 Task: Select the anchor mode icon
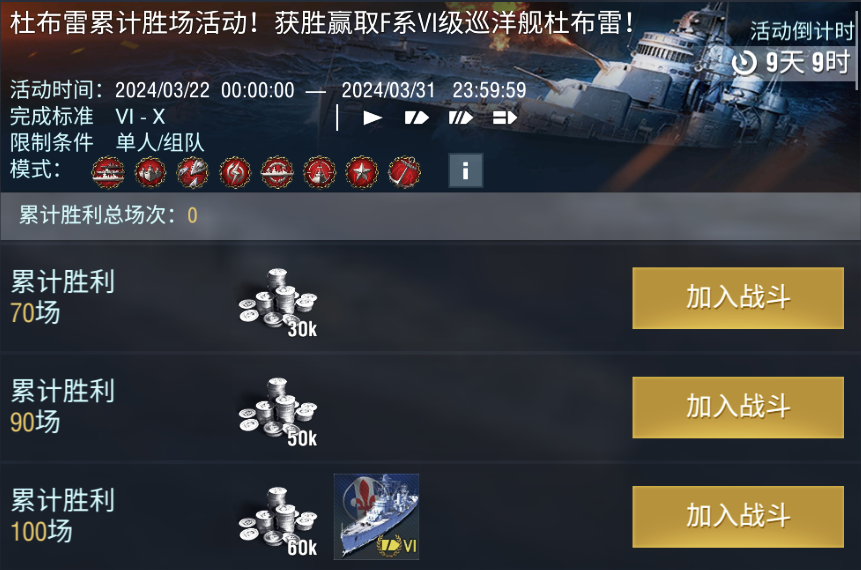tap(404, 172)
